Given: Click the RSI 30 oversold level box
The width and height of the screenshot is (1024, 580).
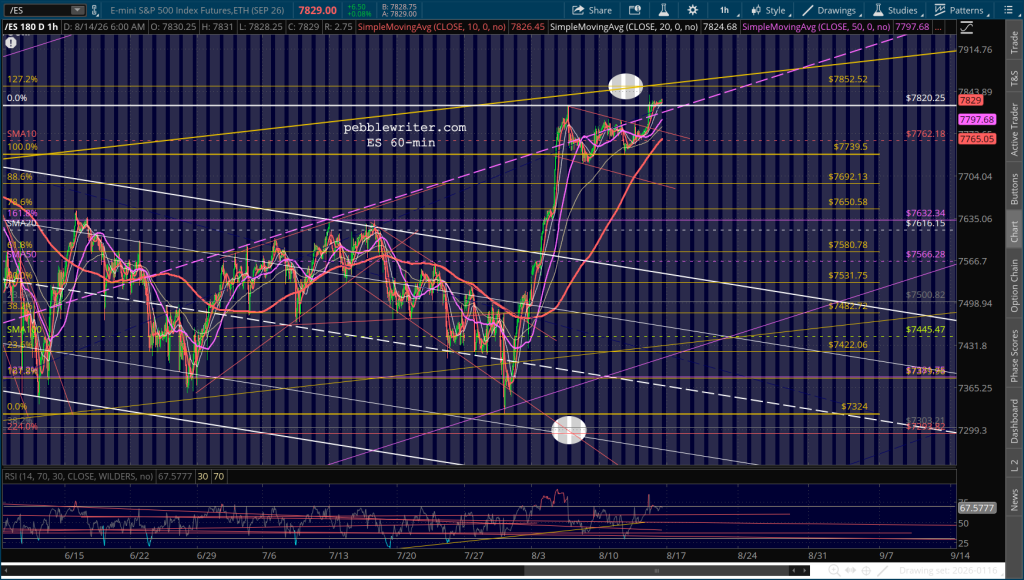Looking at the screenshot, I should point(202,476).
